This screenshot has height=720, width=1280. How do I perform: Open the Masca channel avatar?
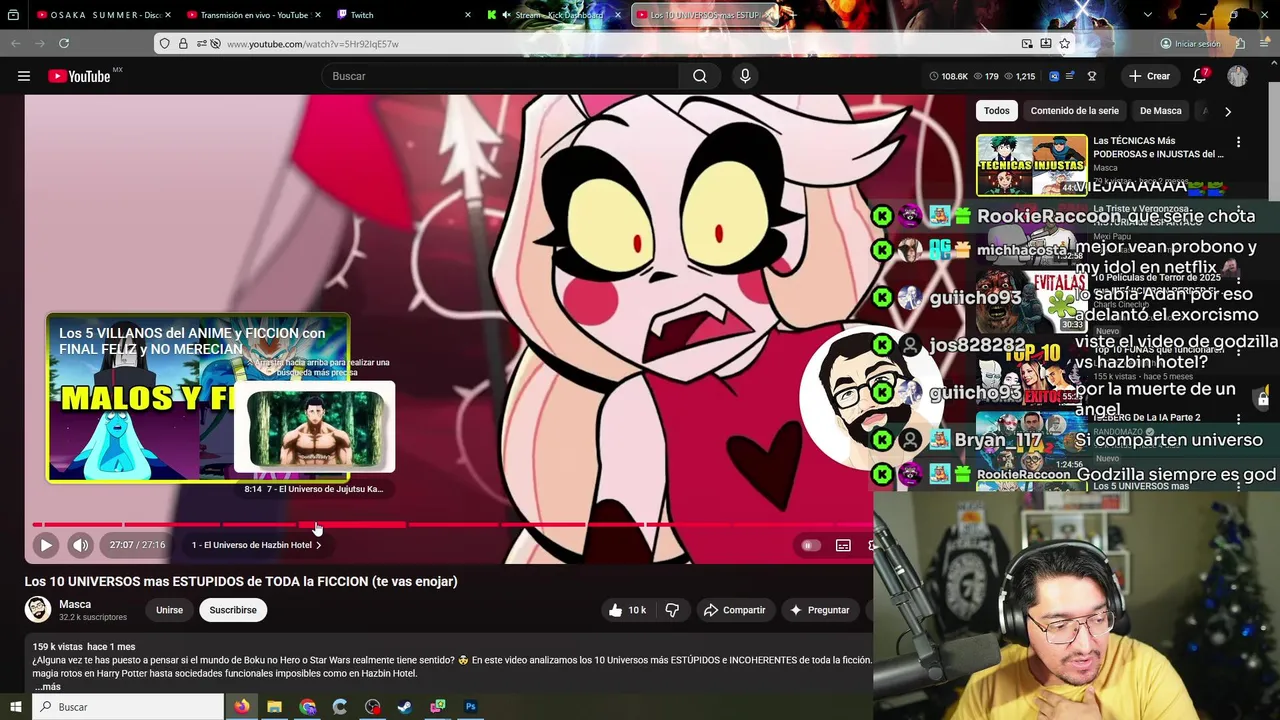click(x=38, y=609)
